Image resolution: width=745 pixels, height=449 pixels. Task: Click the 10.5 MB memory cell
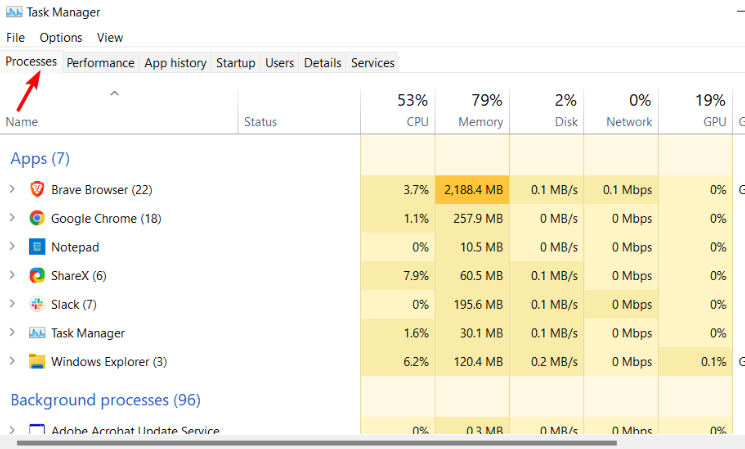(x=472, y=247)
